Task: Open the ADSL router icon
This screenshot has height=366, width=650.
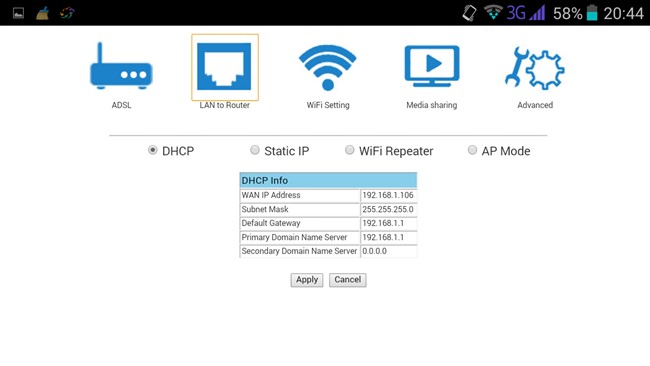Action: tap(121, 66)
